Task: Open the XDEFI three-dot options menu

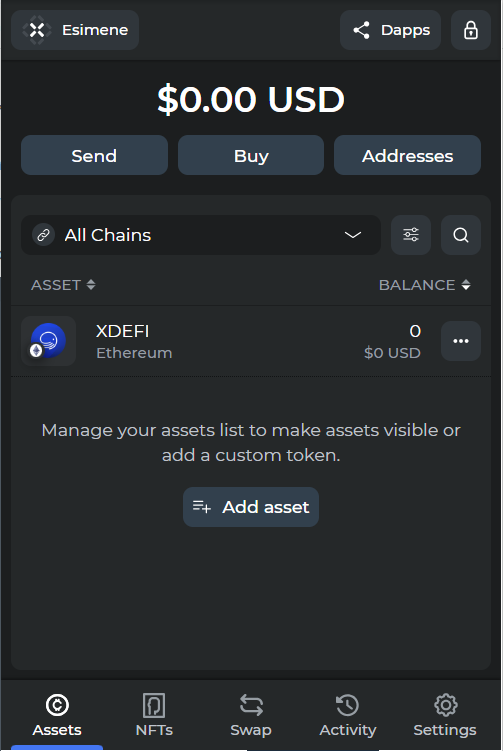Action: (460, 341)
